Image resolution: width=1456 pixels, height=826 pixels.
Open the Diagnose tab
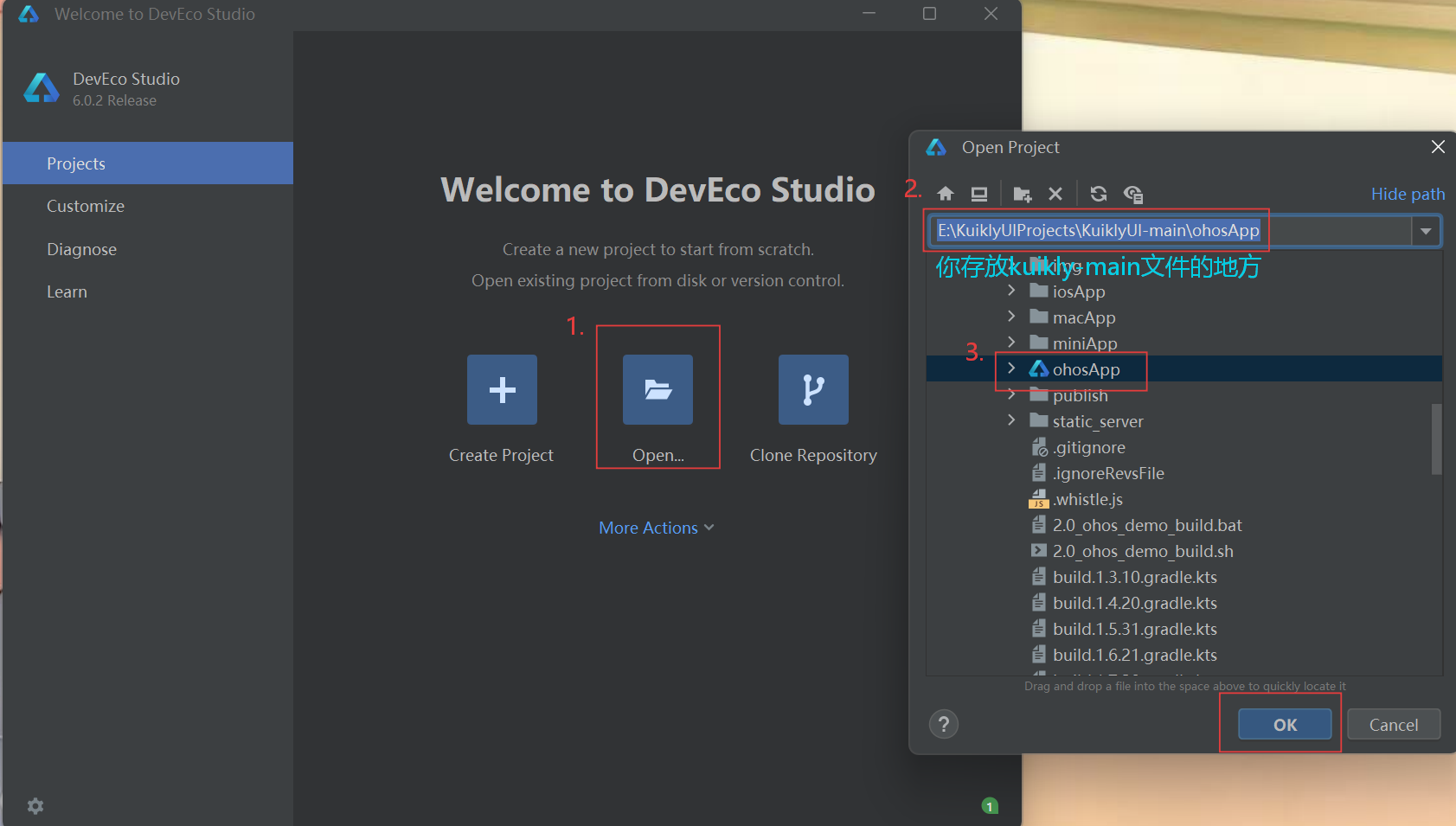(x=148, y=249)
